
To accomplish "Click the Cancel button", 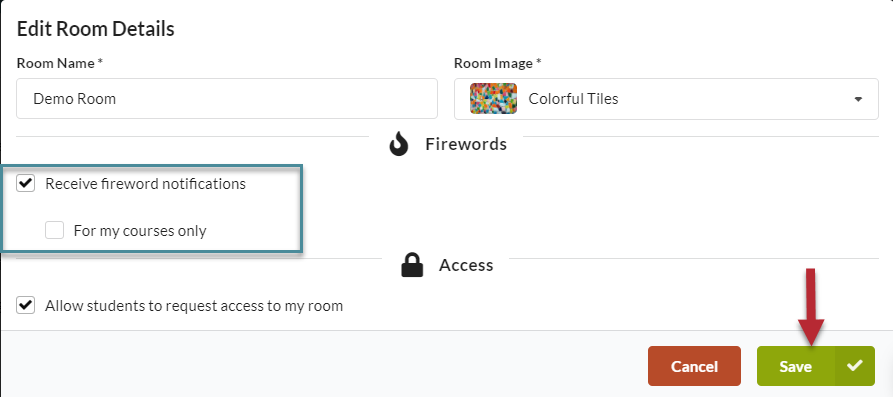I will click(694, 366).
